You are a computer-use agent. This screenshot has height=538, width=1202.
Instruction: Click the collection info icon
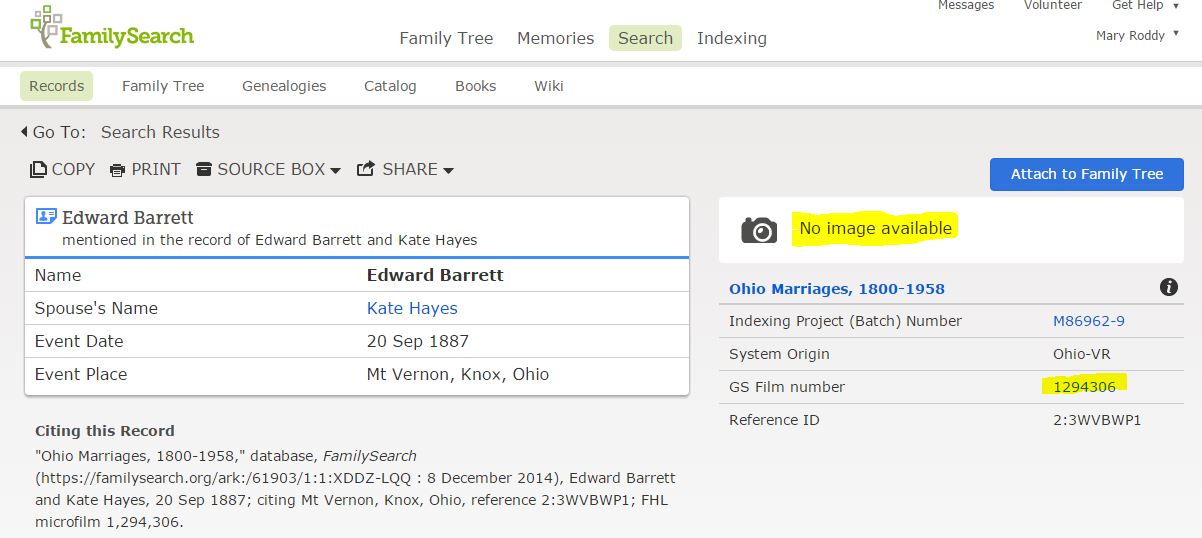click(x=1168, y=288)
